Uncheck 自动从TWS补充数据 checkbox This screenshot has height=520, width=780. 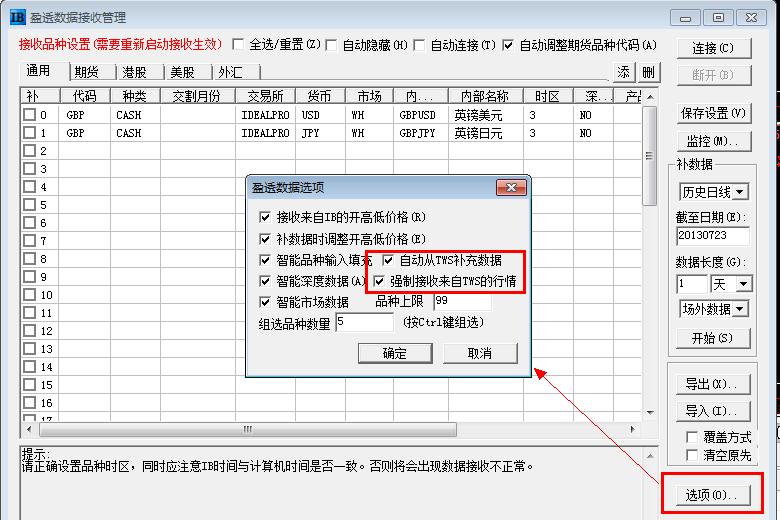click(x=388, y=260)
